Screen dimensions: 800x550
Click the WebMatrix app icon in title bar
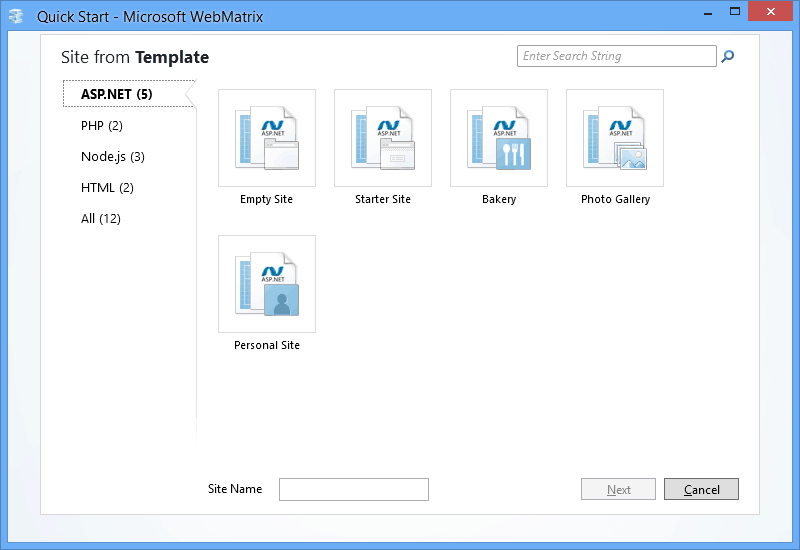pos(16,16)
